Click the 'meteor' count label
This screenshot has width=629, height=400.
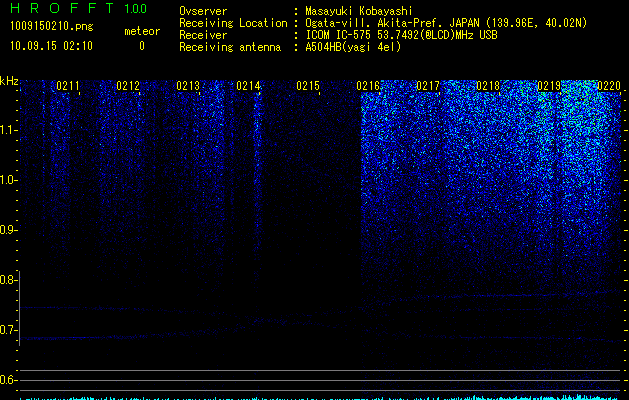coord(142,31)
